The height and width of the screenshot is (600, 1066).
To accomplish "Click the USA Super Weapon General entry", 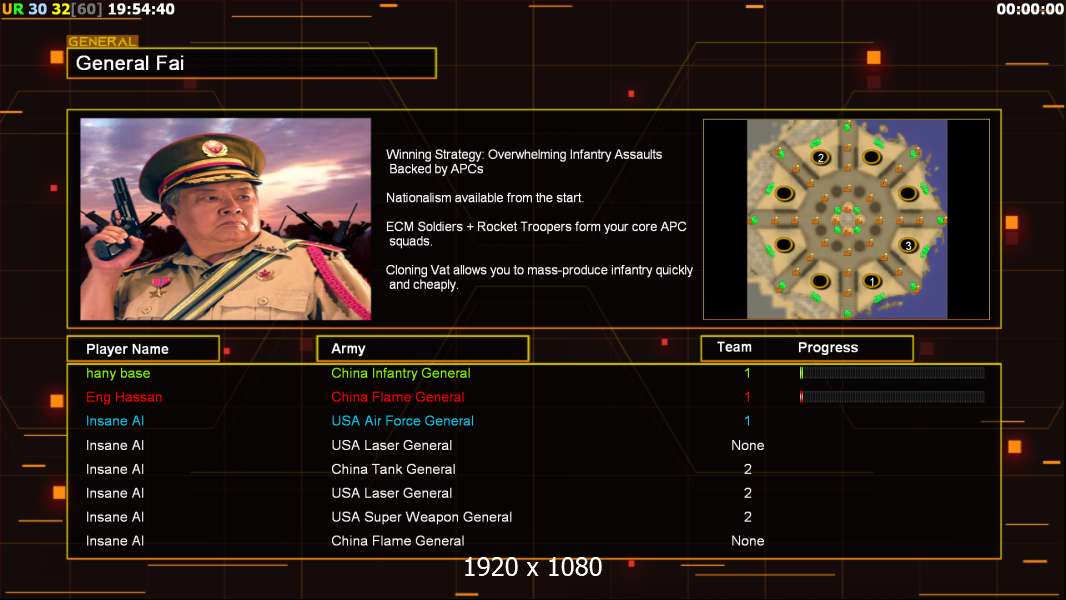I will [x=422, y=517].
